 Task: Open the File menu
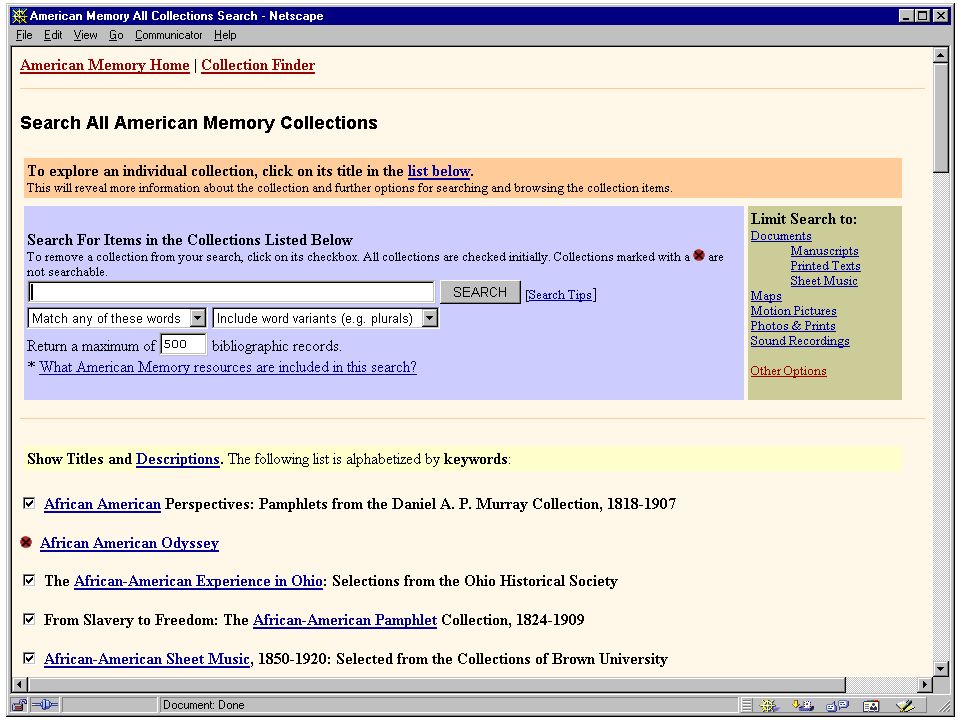(24, 35)
